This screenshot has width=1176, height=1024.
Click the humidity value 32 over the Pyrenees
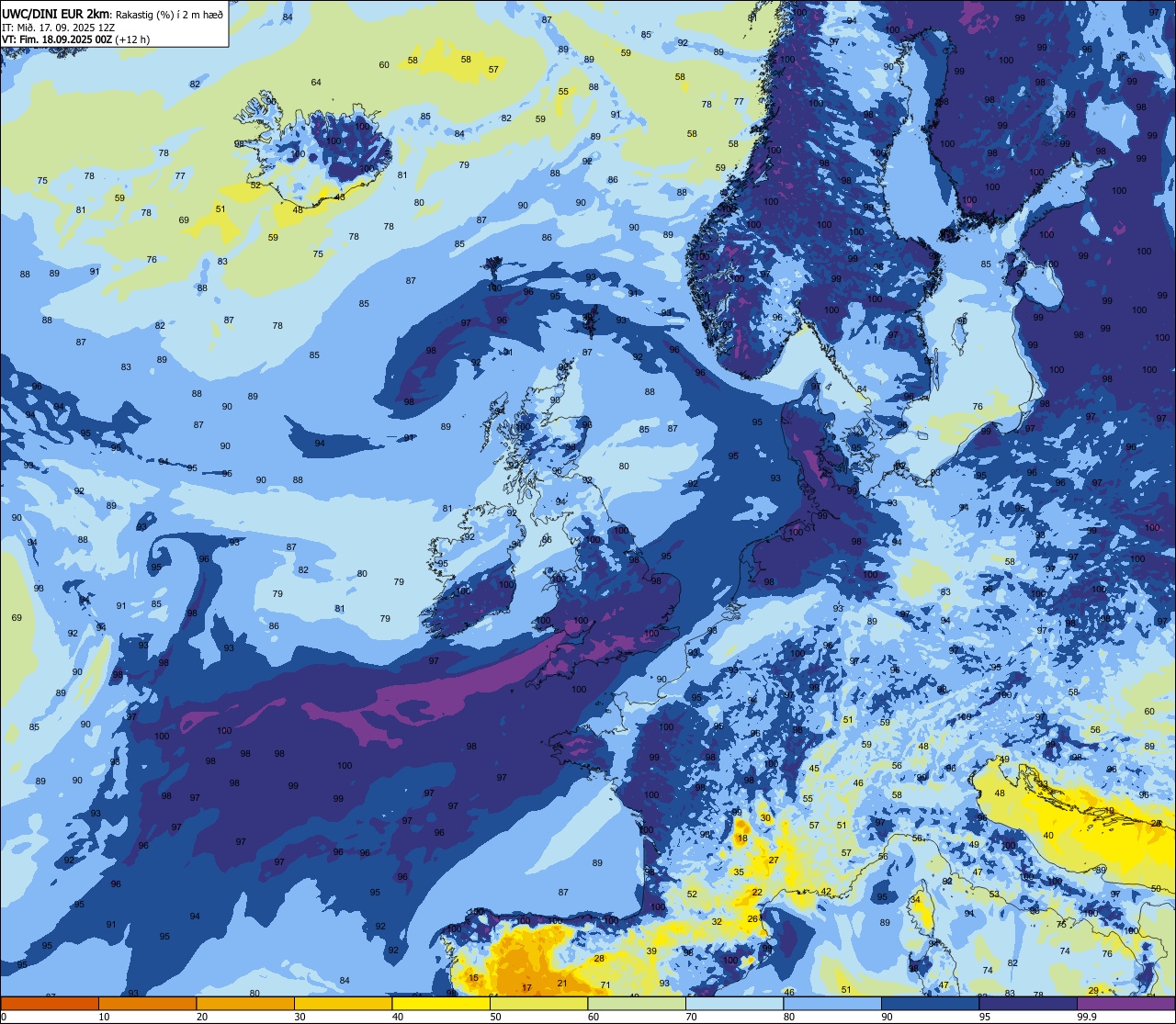tap(717, 921)
